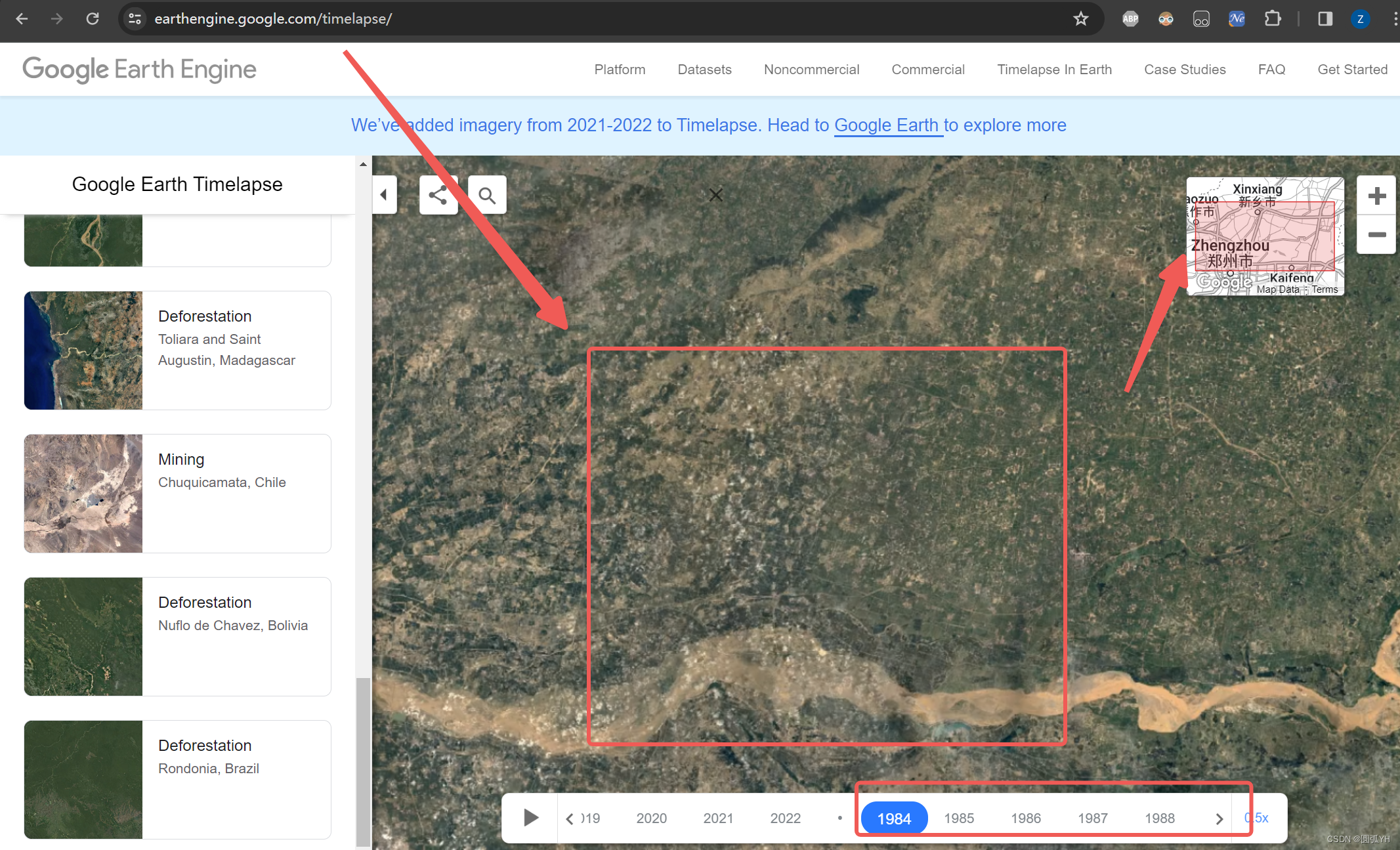Change the 0.5x playback speed
This screenshot has width=1400, height=850.
point(1257,818)
